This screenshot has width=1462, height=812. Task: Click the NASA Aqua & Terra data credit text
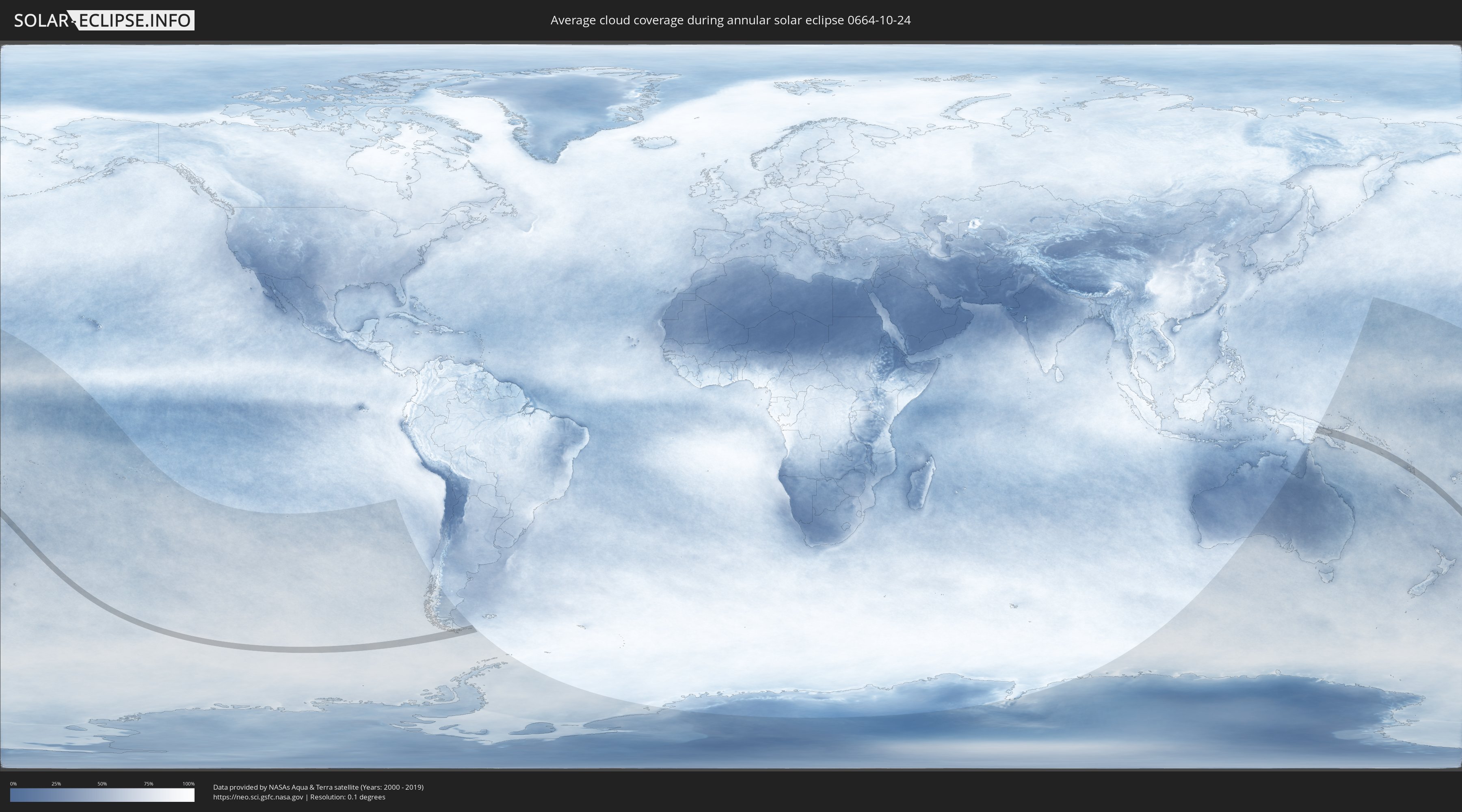pyautogui.click(x=318, y=787)
